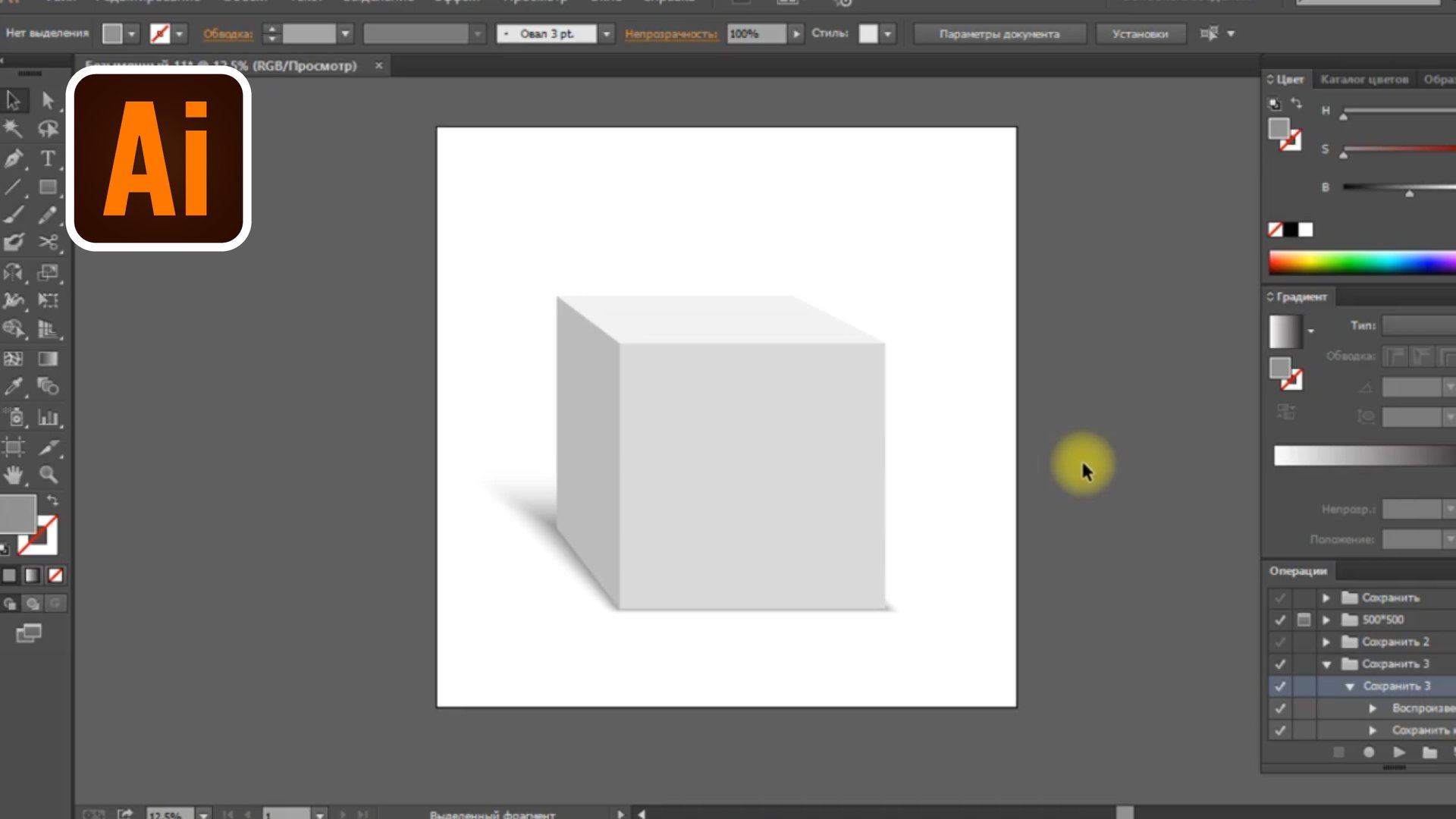Select the Rectangle tool

coord(48,187)
